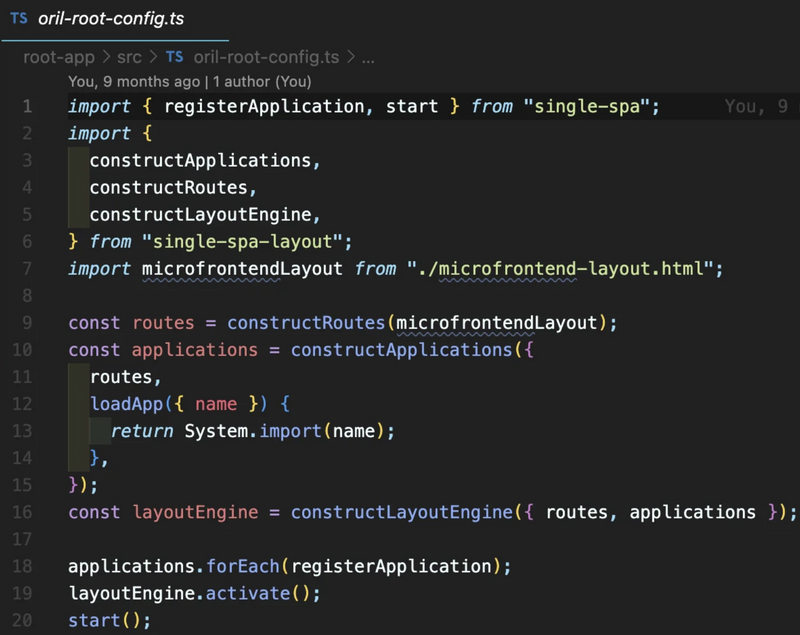Open the '1 author (You)' code lens

262,82
